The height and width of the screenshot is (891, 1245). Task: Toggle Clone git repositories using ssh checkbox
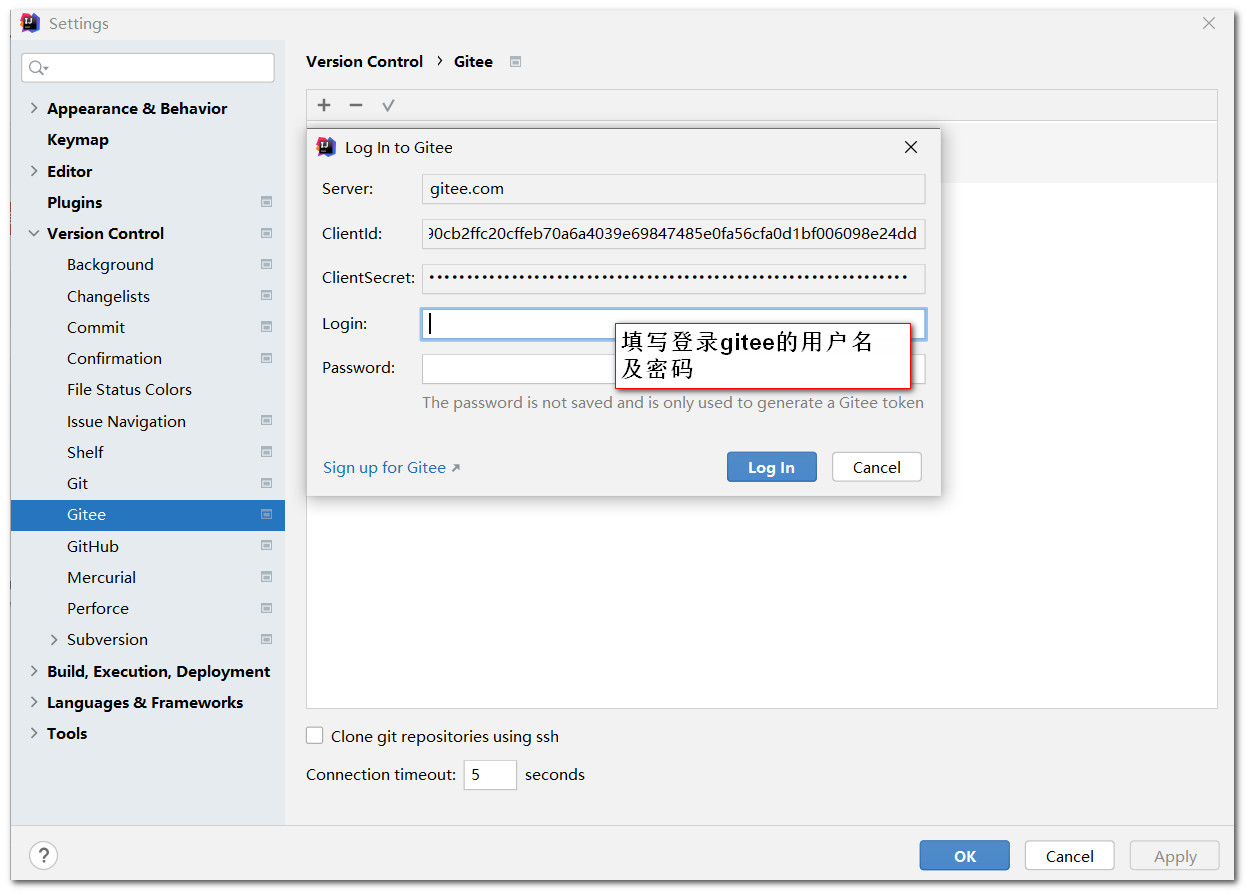315,736
